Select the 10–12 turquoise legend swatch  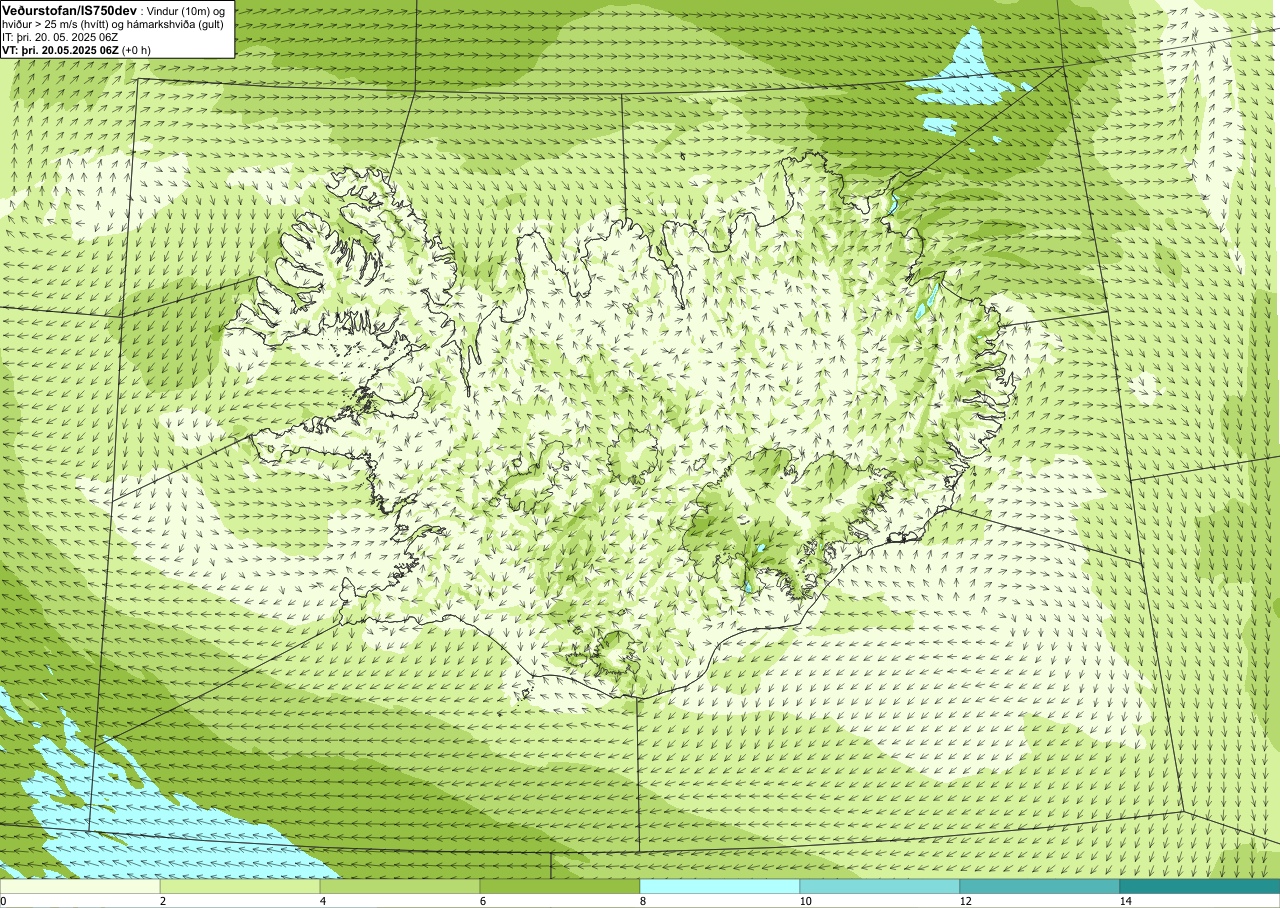880,886
